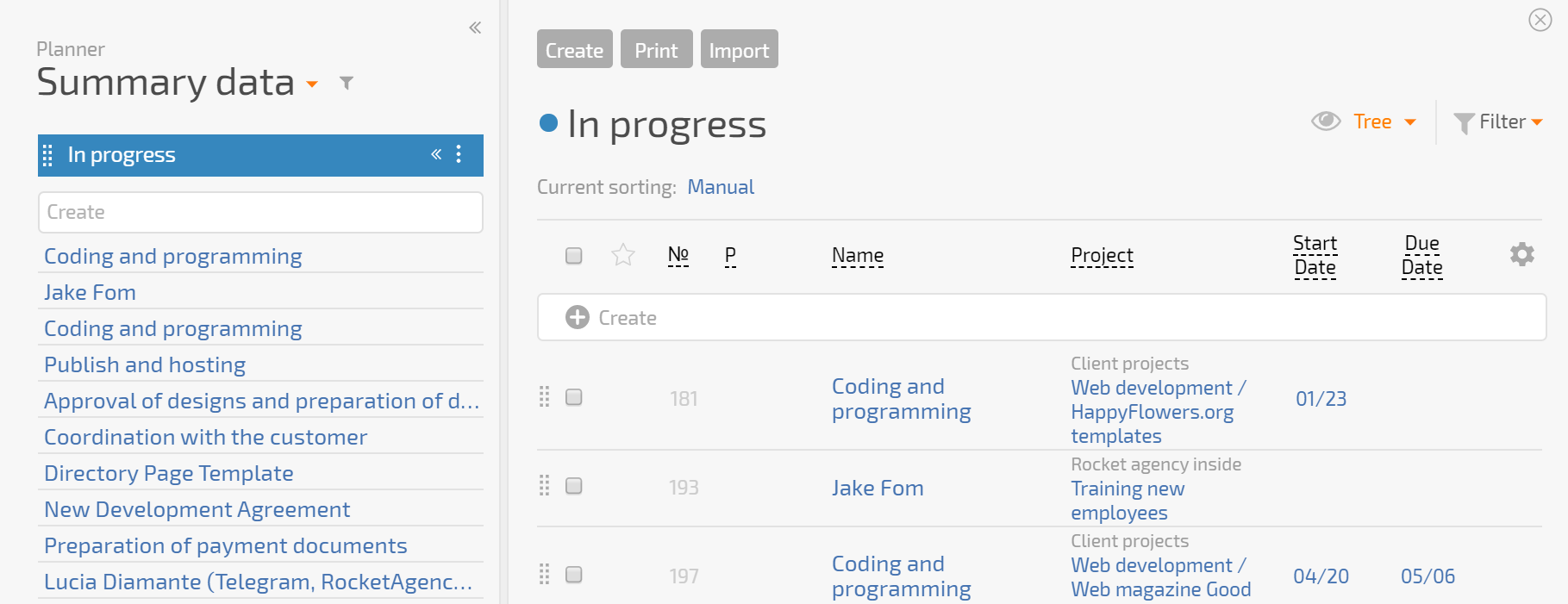Open In progress column three-dot menu

tap(459, 154)
